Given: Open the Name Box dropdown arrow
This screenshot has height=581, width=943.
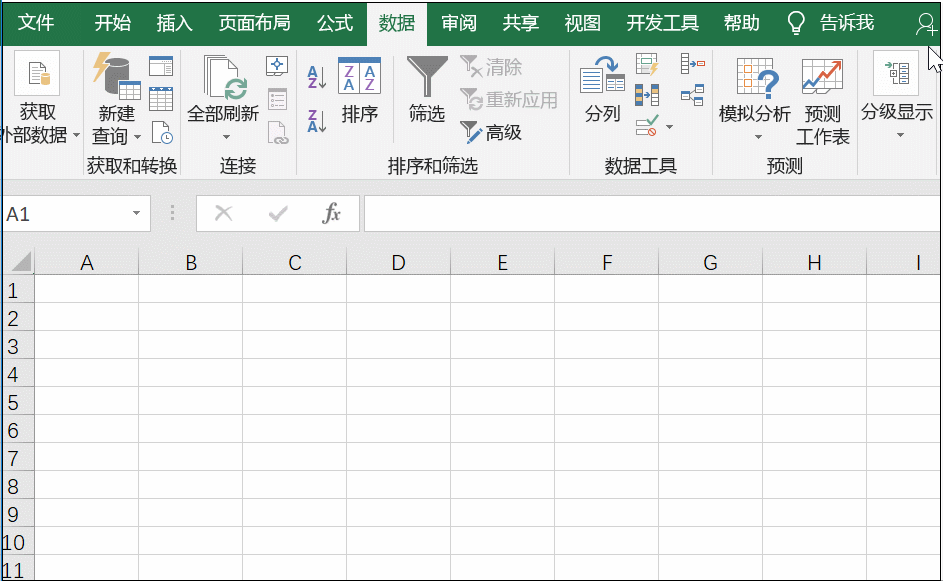Looking at the screenshot, I should 136,214.
